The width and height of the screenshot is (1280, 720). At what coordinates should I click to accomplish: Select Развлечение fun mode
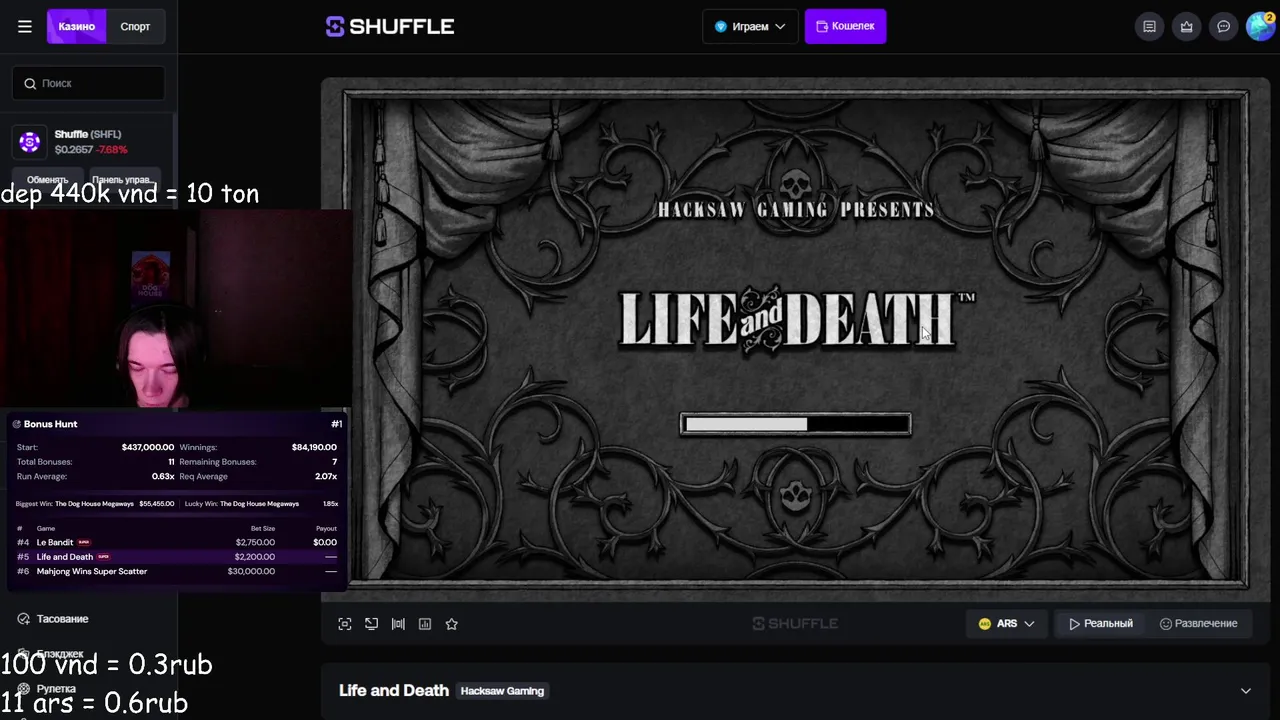click(1198, 624)
